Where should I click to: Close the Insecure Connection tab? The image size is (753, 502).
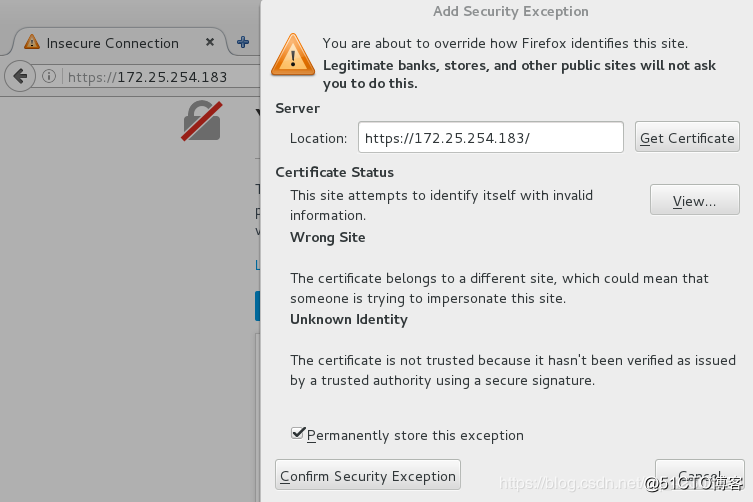(x=210, y=42)
